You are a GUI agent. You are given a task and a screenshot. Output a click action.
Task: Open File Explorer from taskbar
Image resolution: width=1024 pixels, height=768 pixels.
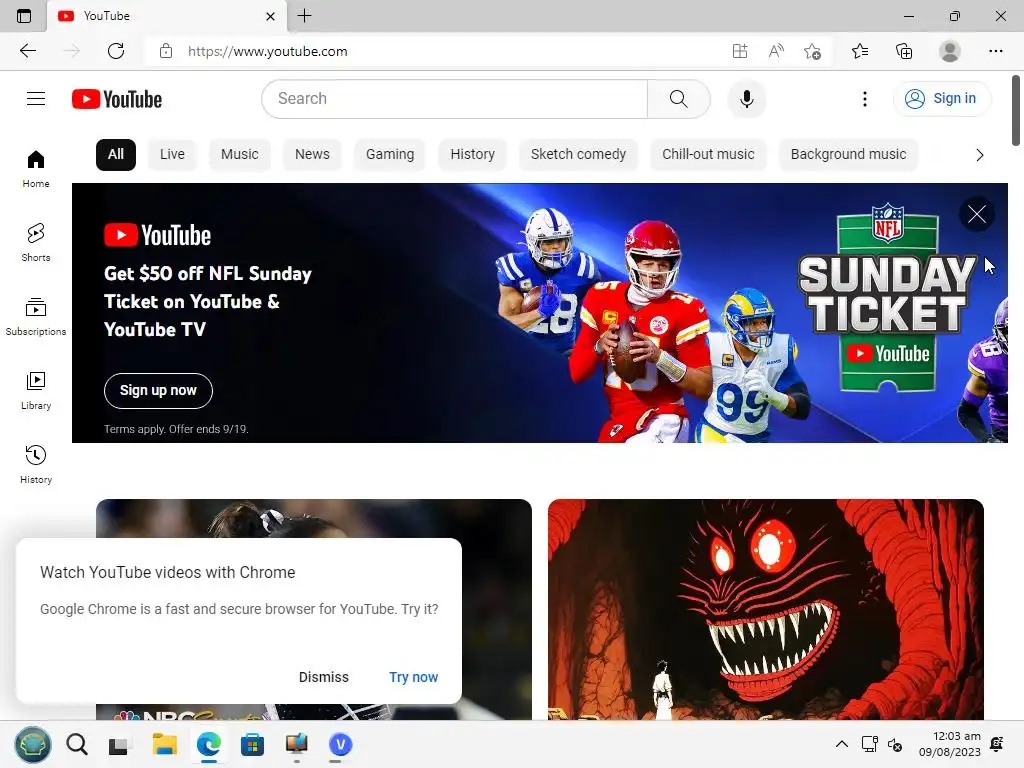coord(165,744)
